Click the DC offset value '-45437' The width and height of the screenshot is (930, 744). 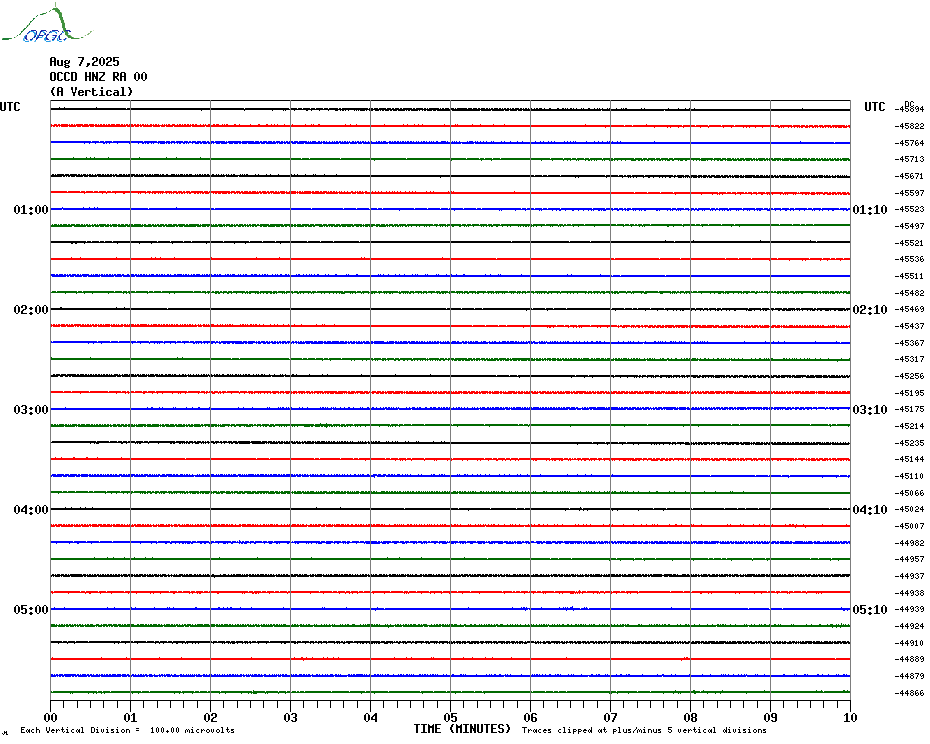tap(909, 326)
